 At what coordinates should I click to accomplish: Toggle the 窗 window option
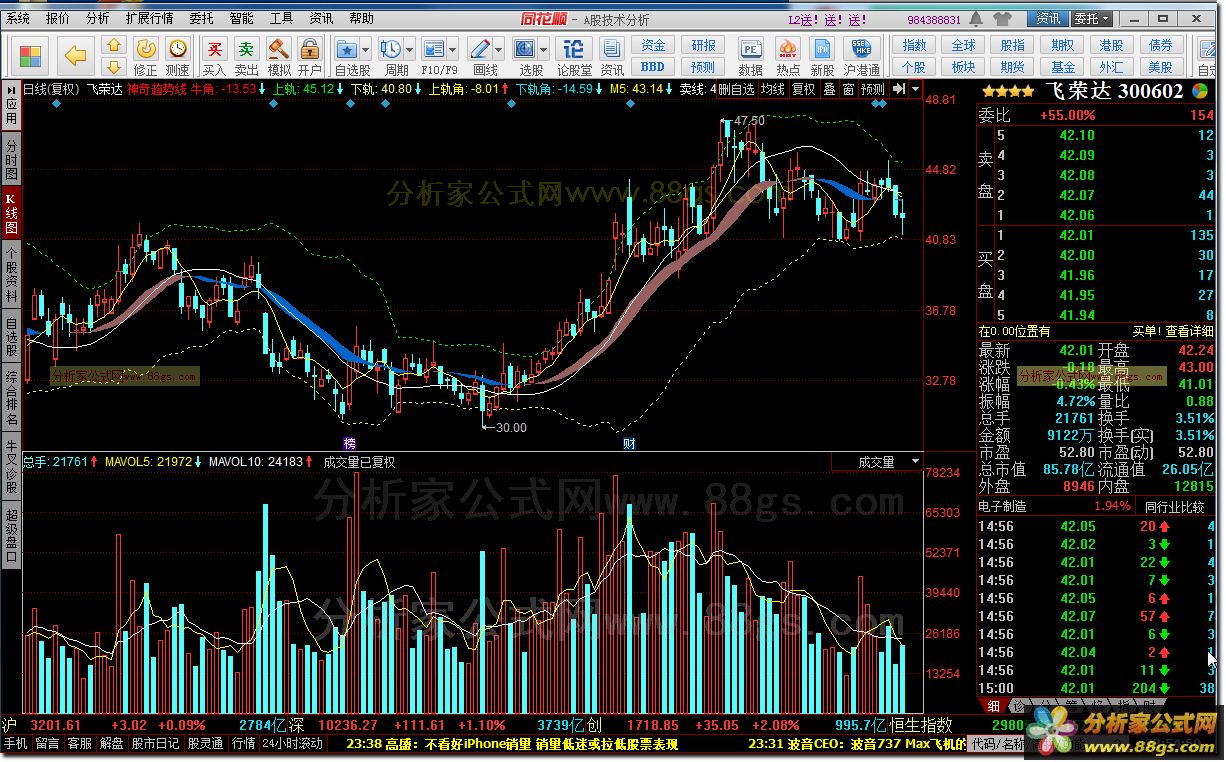(x=848, y=89)
